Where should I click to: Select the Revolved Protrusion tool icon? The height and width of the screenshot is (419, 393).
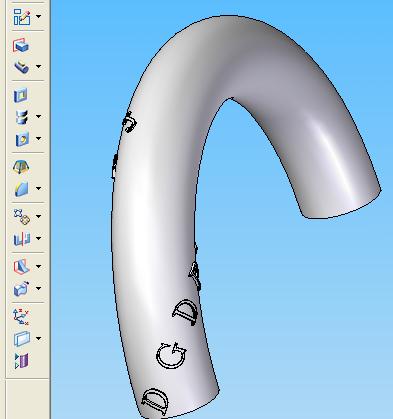click(x=22, y=67)
